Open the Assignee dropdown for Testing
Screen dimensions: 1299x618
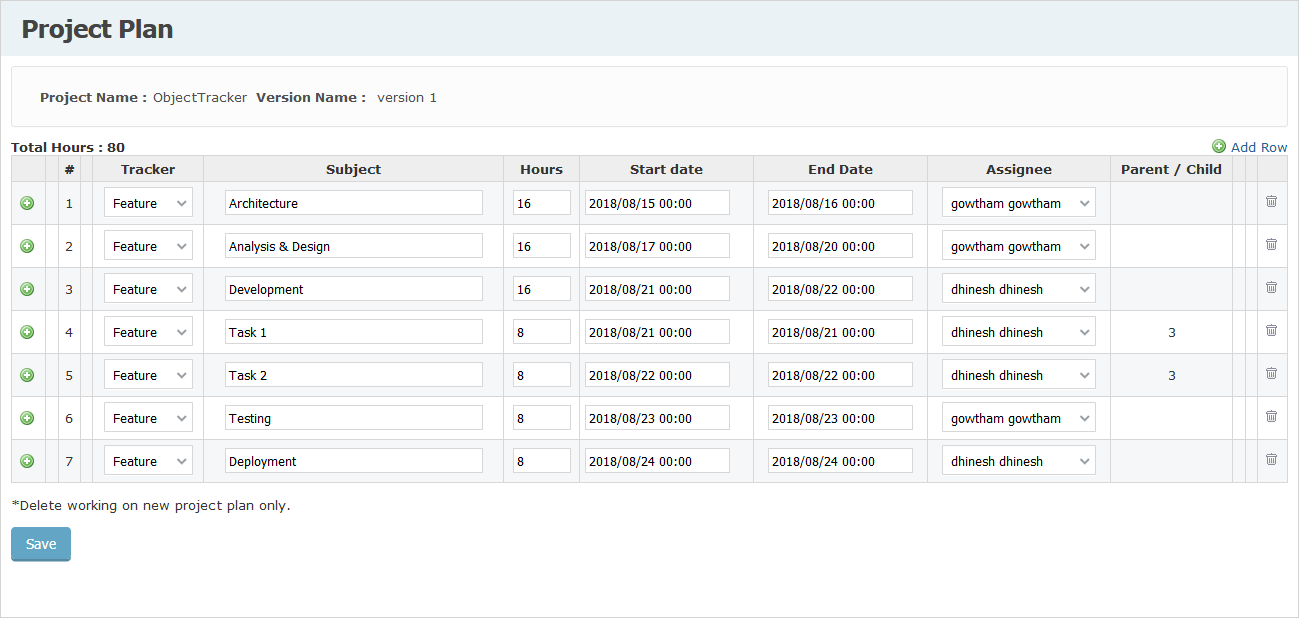[1018, 417]
